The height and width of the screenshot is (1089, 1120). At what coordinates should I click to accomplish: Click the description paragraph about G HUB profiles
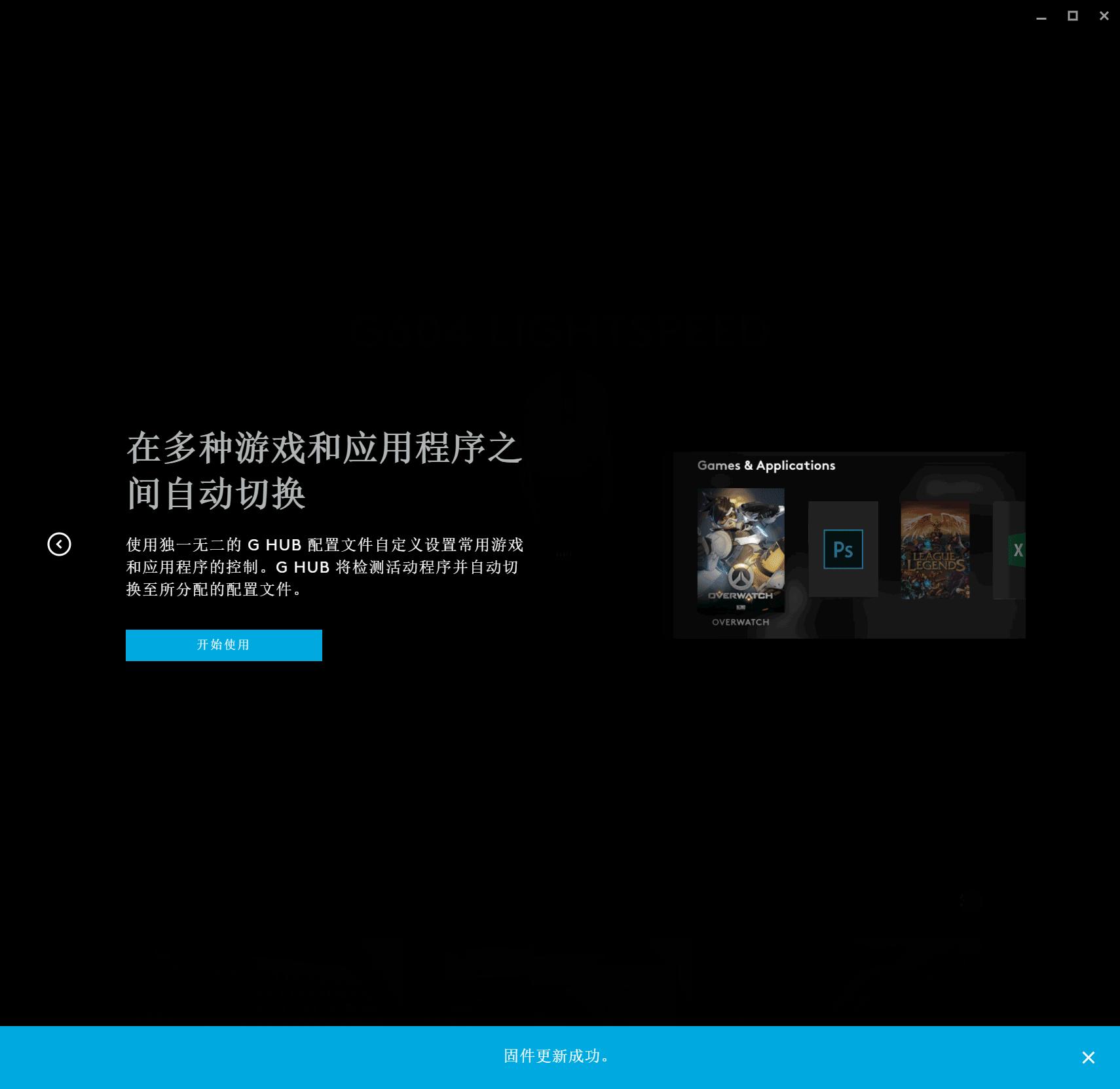coord(324,567)
